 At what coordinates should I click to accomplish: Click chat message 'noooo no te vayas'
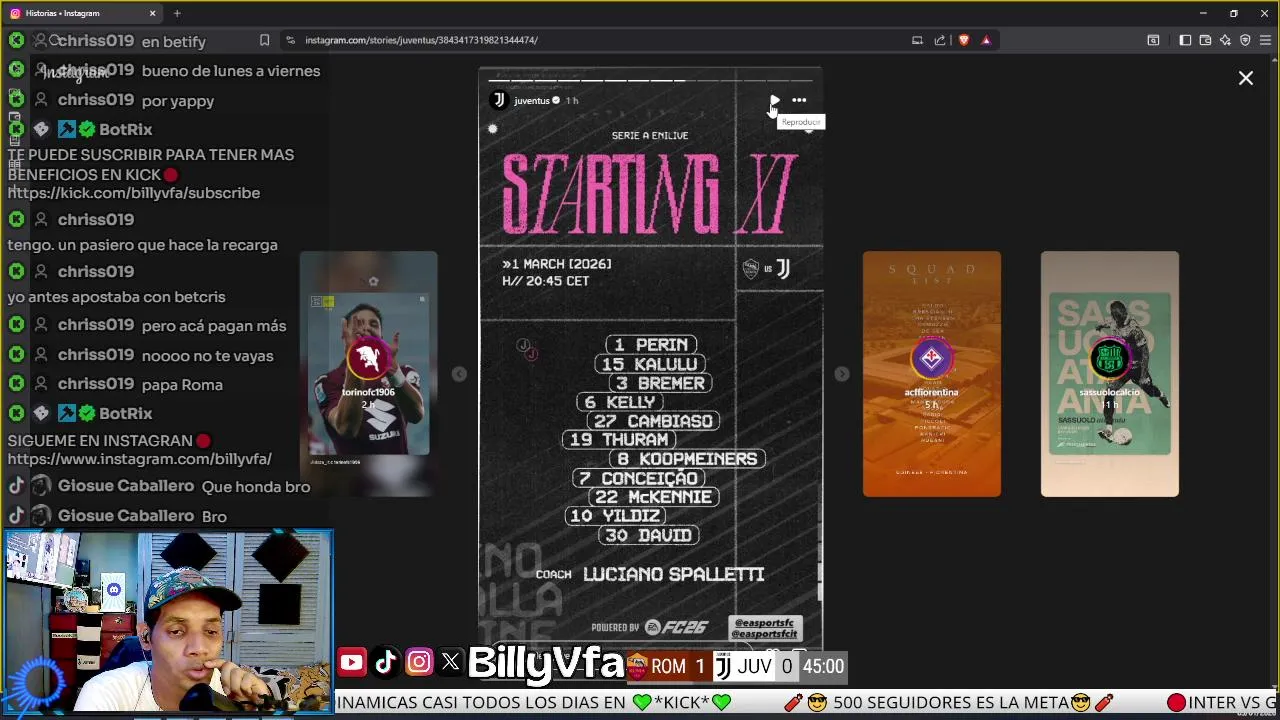(207, 356)
